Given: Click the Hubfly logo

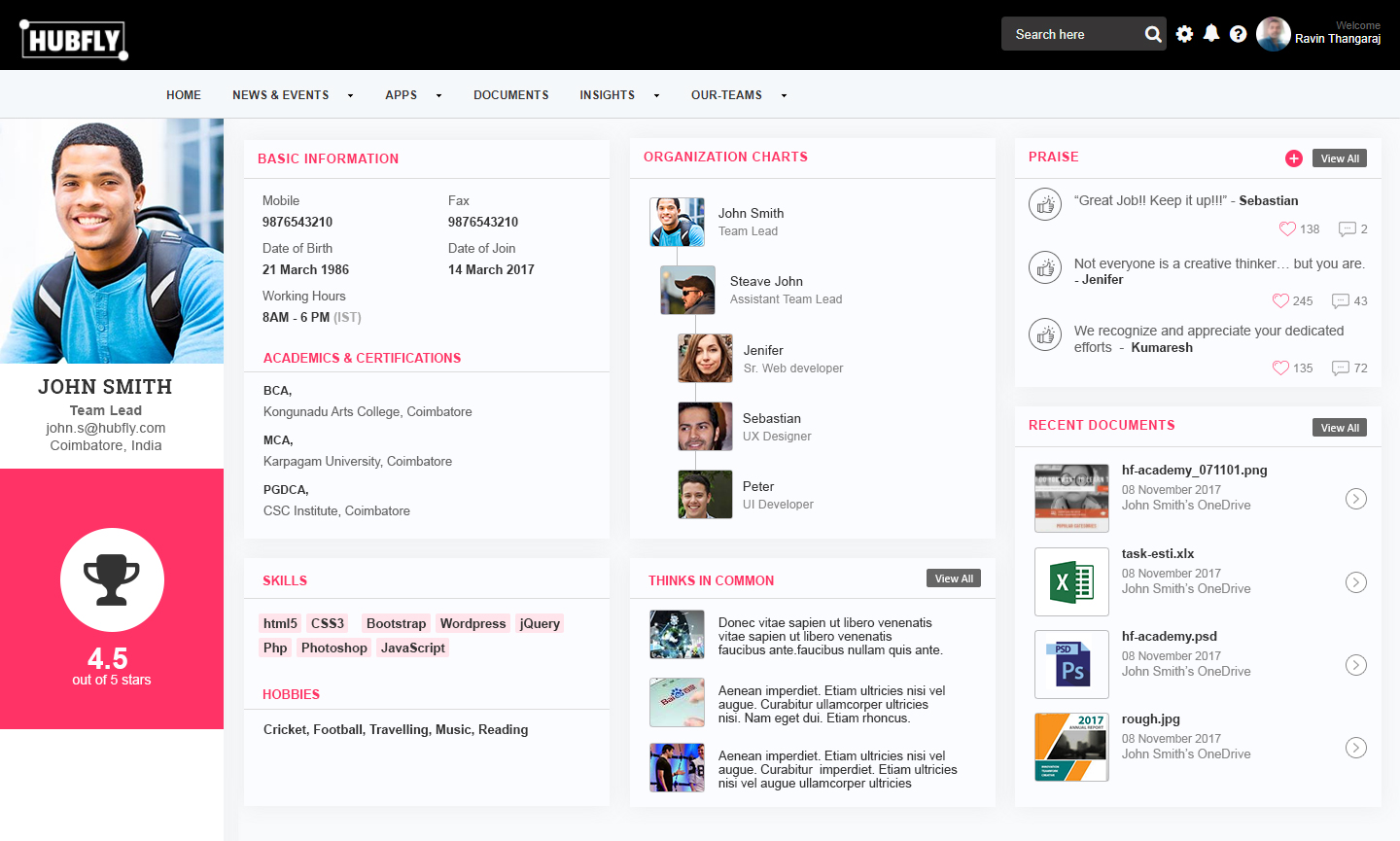Looking at the screenshot, I should pyautogui.click(x=74, y=40).
